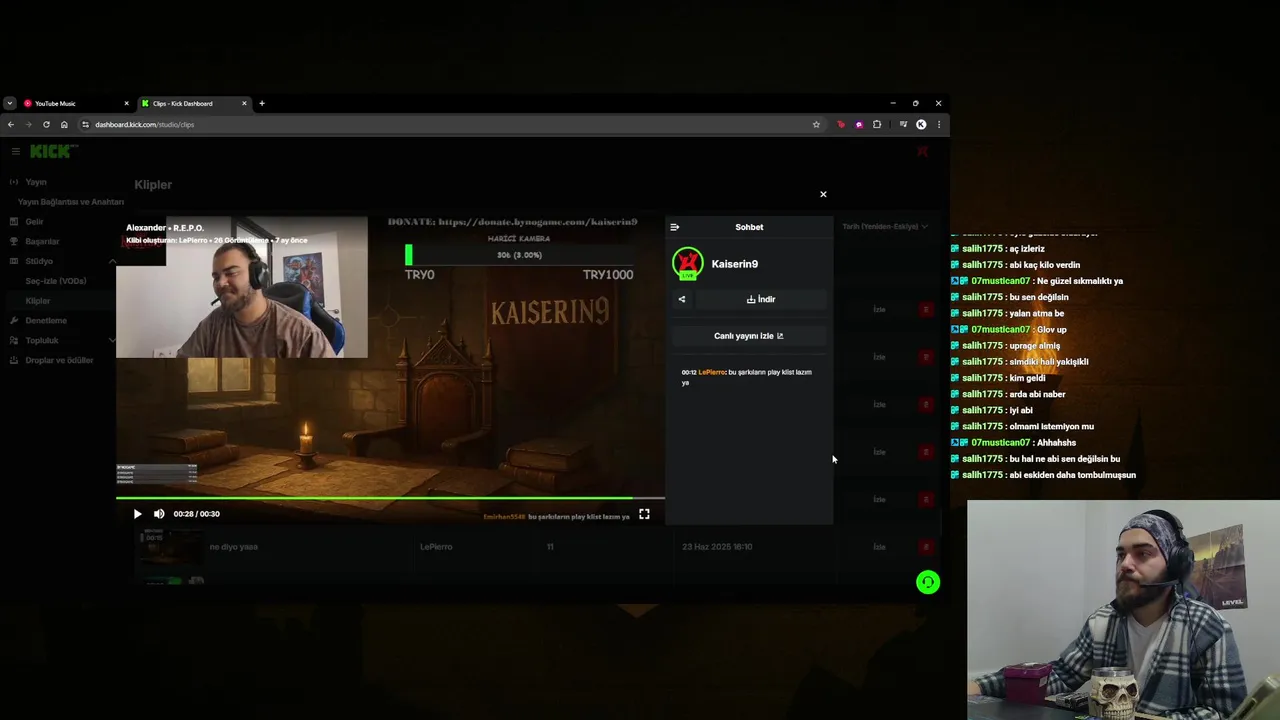Download clip with İndir button
This screenshot has height=720, width=1280.
(x=761, y=299)
